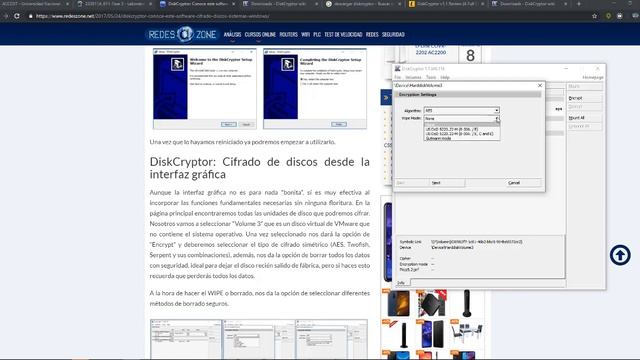This screenshot has width=640, height=360.
Task: Go to the SEGURIDAD nav link
Action: point(393,35)
